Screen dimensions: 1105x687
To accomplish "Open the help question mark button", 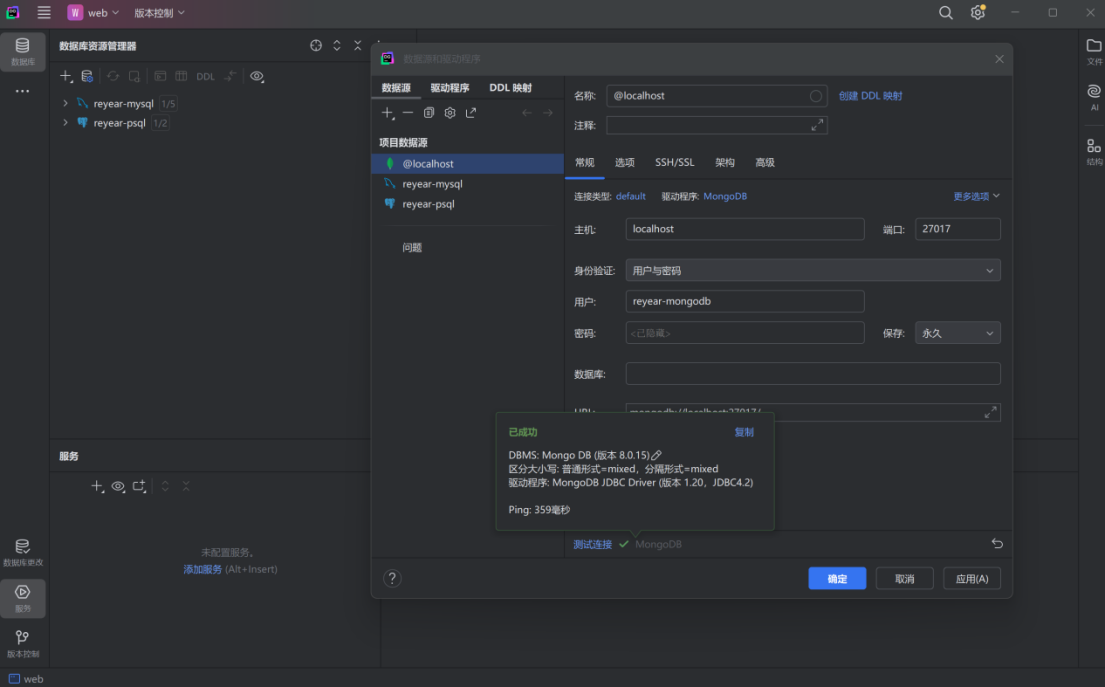I will 392,578.
